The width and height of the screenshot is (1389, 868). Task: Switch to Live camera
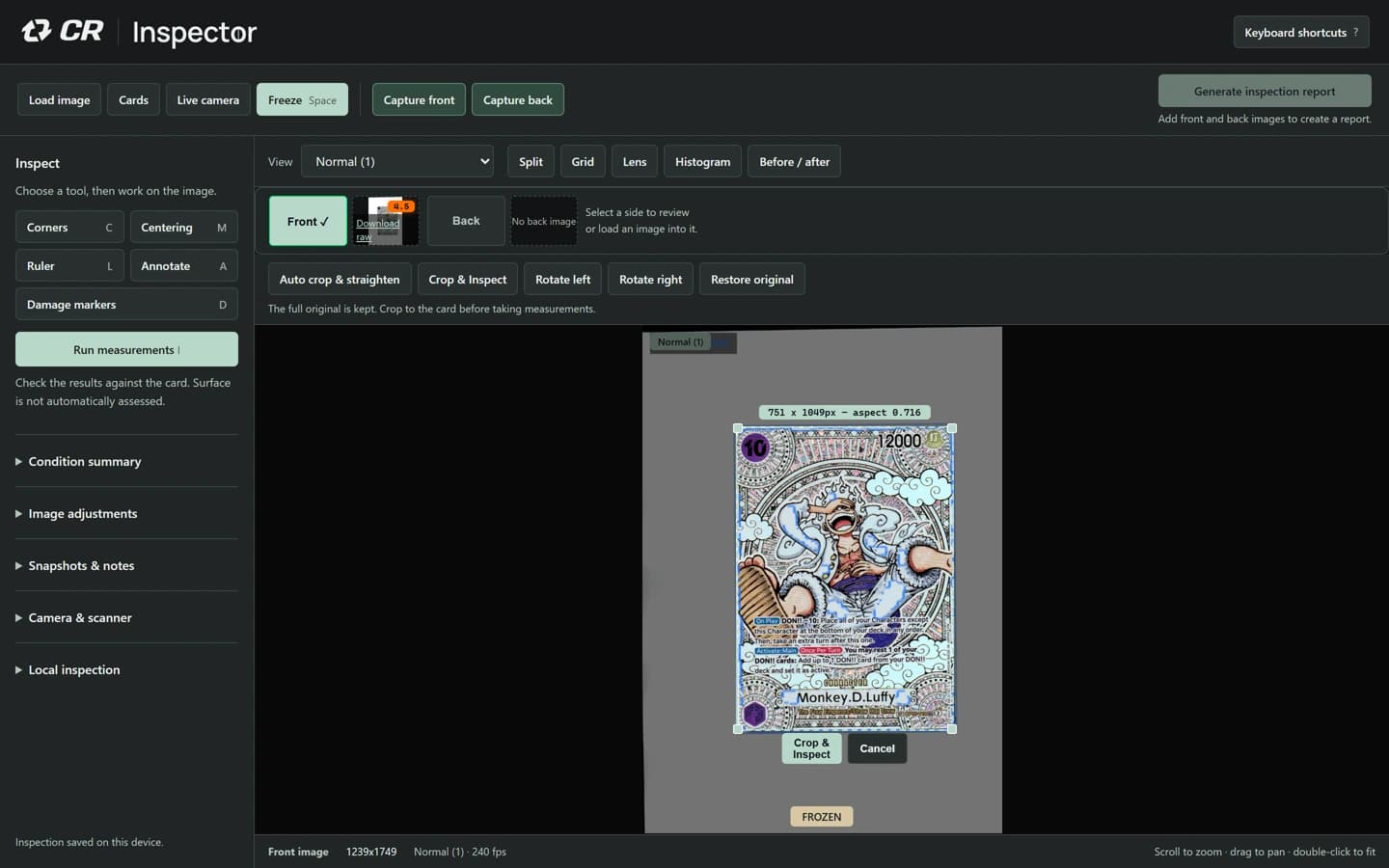click(207, 99)
